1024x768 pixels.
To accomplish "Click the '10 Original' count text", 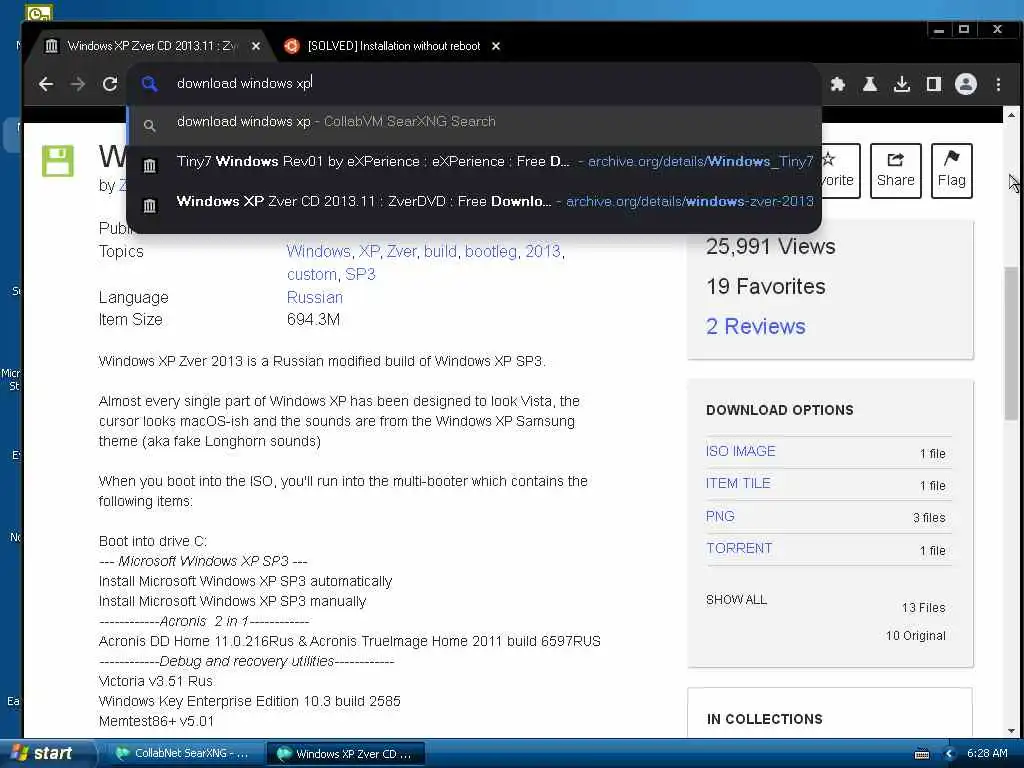I will pyautogui.click(x=916, y=635).
